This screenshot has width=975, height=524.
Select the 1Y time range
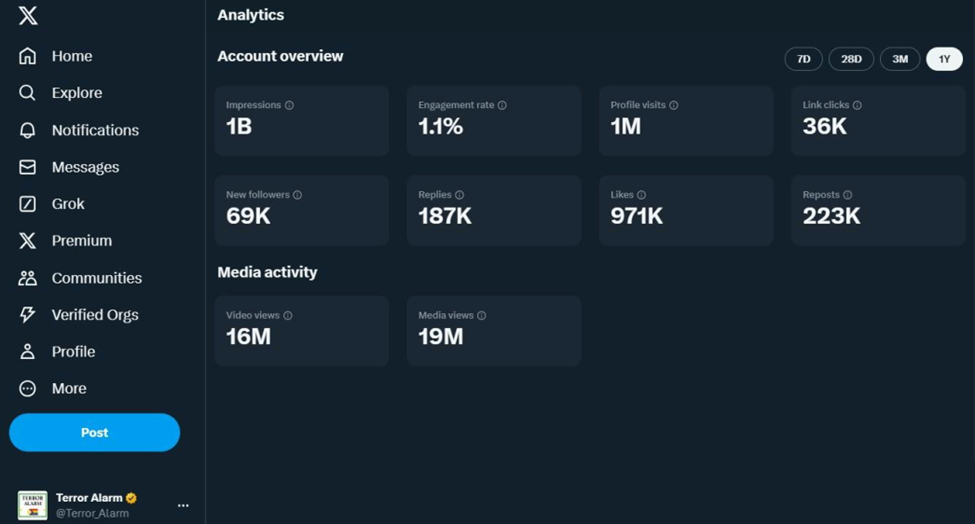click(944, 59)
